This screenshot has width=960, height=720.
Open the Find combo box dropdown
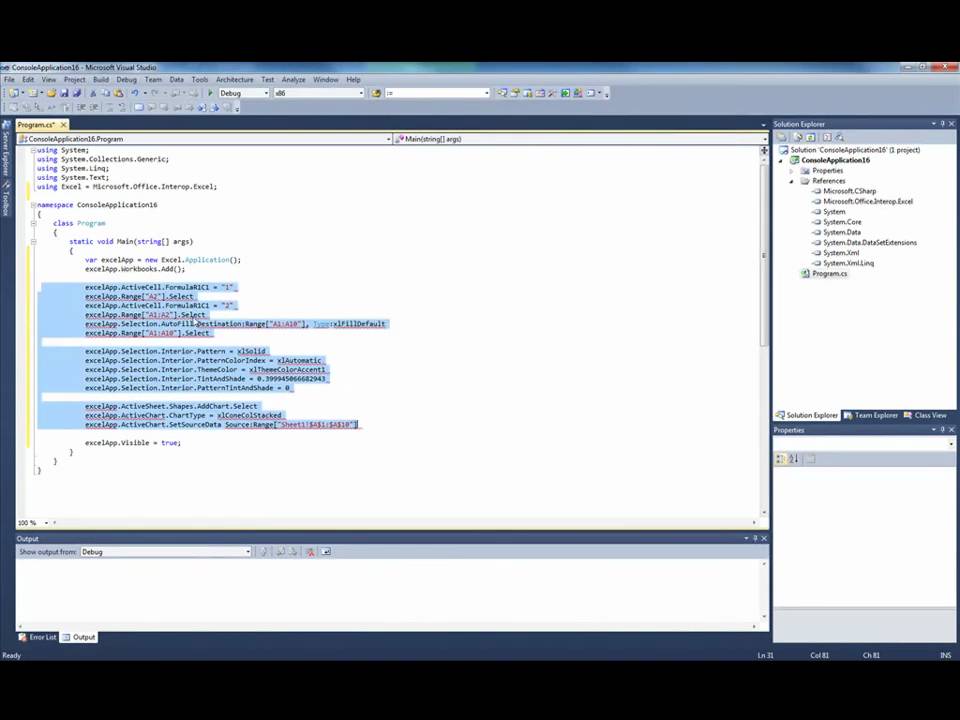click(487, 93)
